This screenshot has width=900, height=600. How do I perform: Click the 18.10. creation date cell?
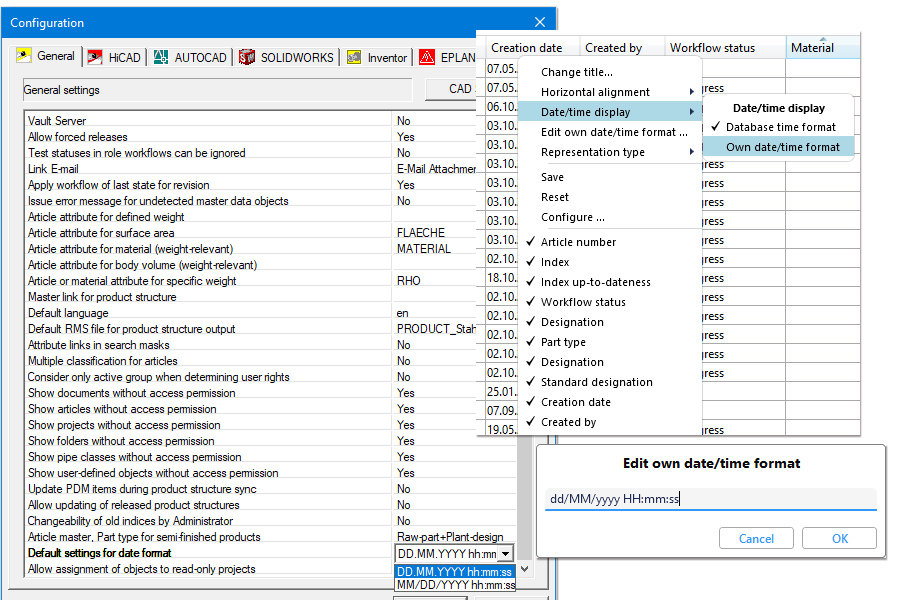click(x=502, y=278)
